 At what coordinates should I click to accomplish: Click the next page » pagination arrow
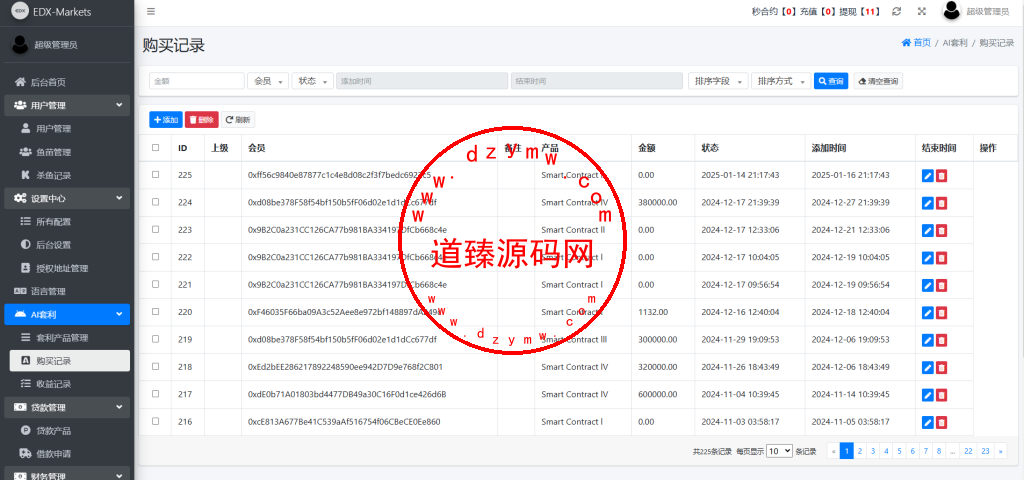pyautogui.click(x=1000, y=451)
